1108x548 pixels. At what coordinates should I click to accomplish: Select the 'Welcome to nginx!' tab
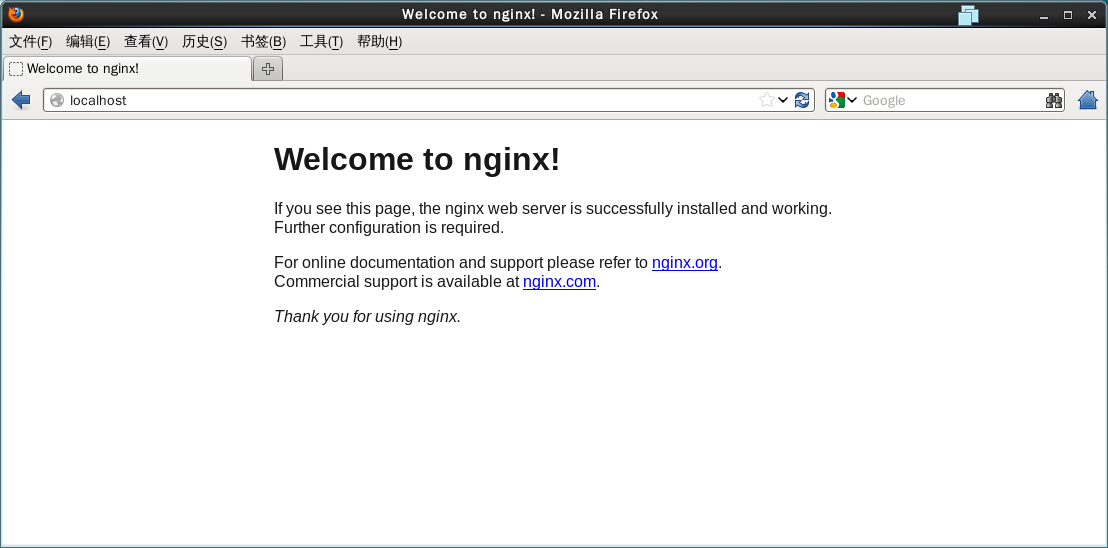(x=127, y=68)
